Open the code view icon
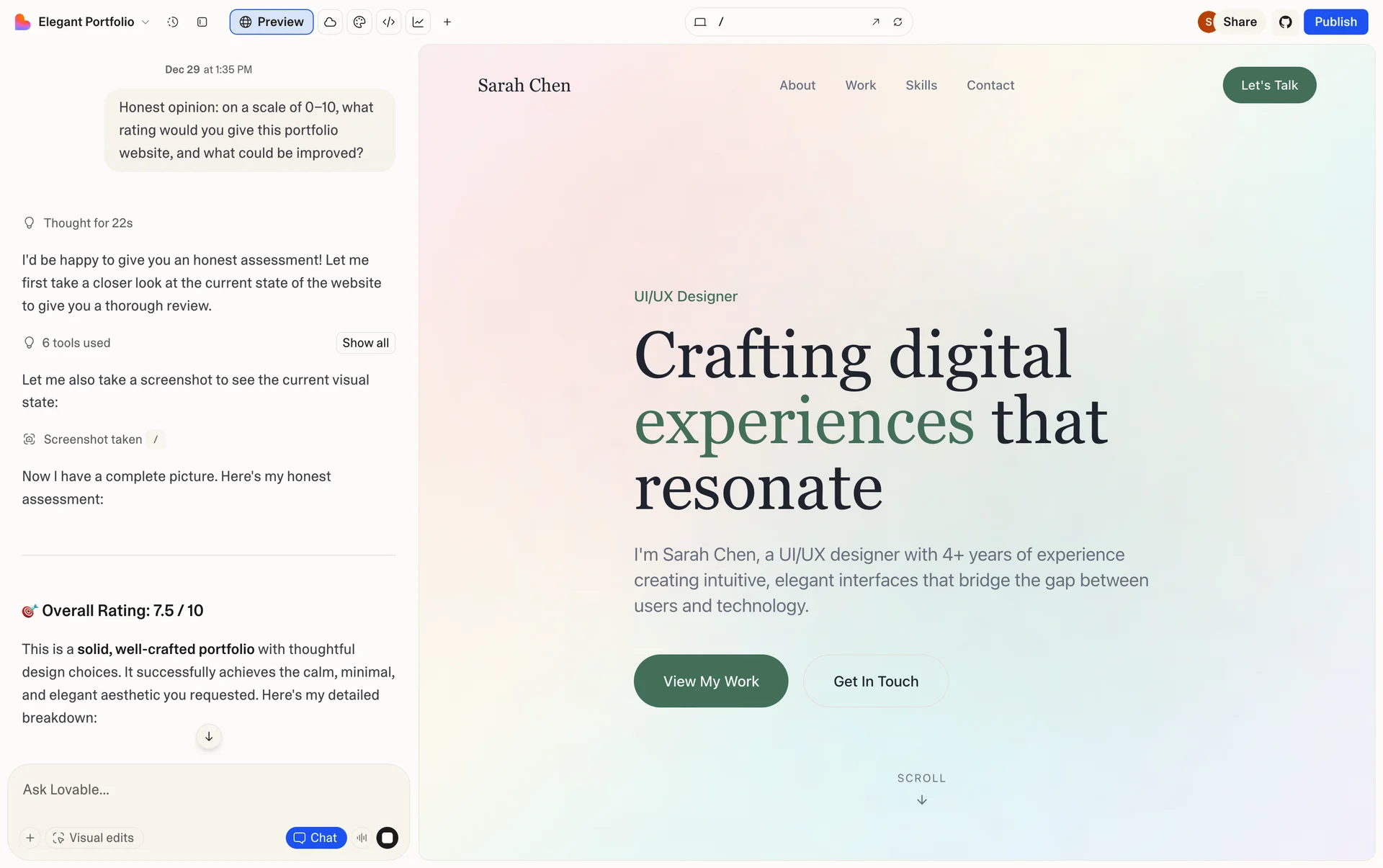Screen dimensions: 1383x868 point(389,22)
